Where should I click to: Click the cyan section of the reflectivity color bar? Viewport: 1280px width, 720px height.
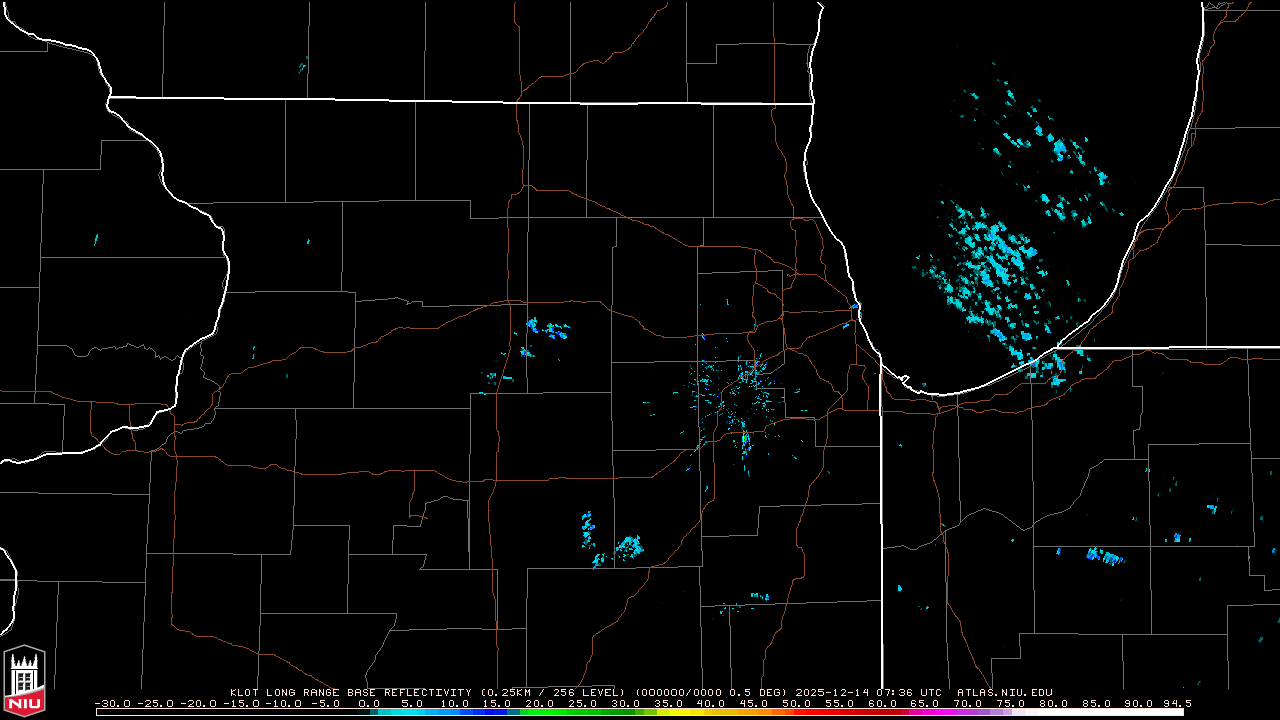coord(410,712)
